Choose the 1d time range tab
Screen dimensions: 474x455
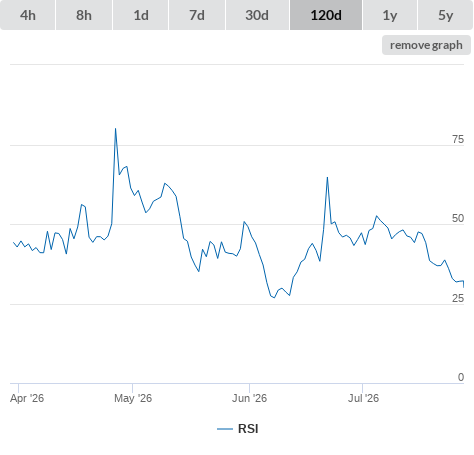tap(141, 15)
